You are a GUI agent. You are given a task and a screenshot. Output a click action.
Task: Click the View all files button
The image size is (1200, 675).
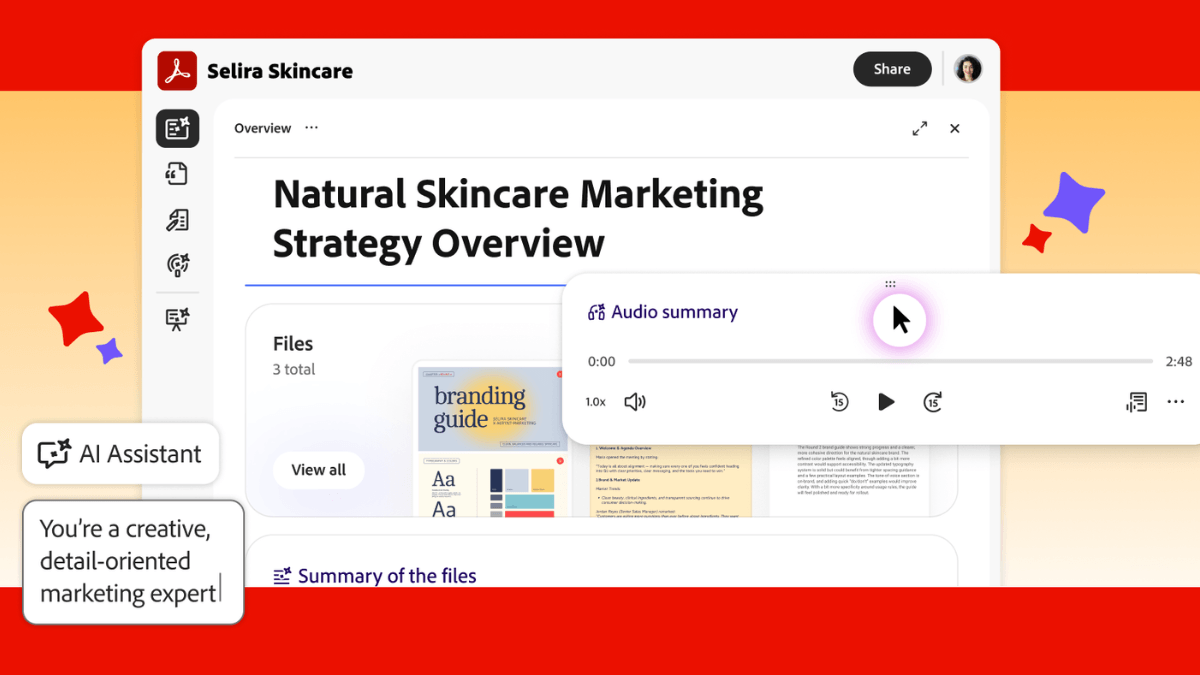point(319,470)
